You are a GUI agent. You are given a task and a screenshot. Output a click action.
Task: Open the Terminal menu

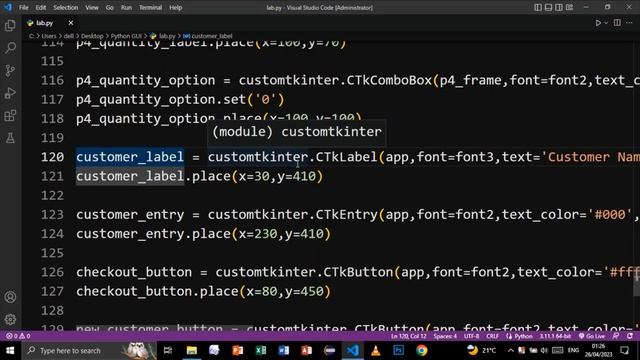(x=150, y=7)
